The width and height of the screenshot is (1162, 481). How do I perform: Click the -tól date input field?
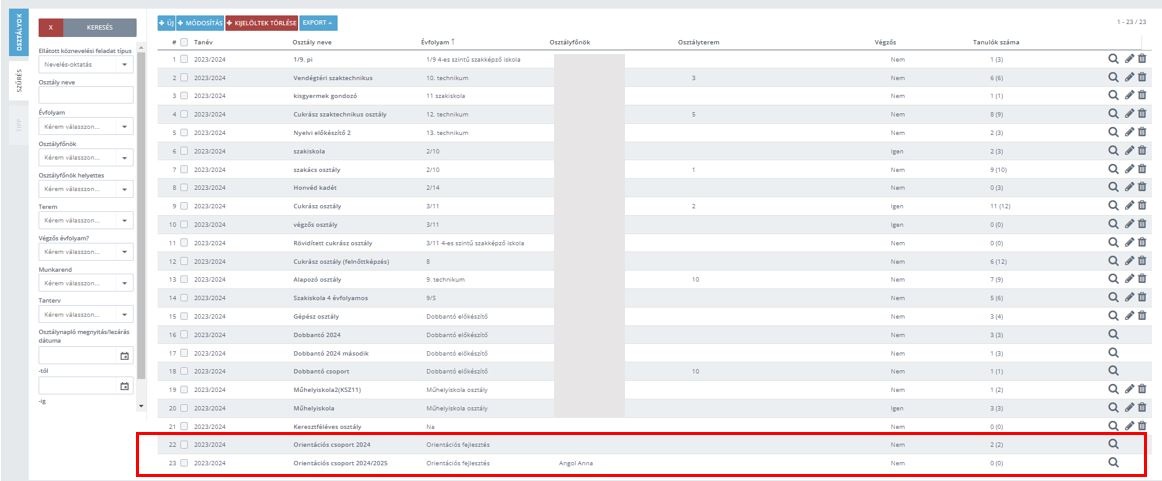(x=86, y=356)
